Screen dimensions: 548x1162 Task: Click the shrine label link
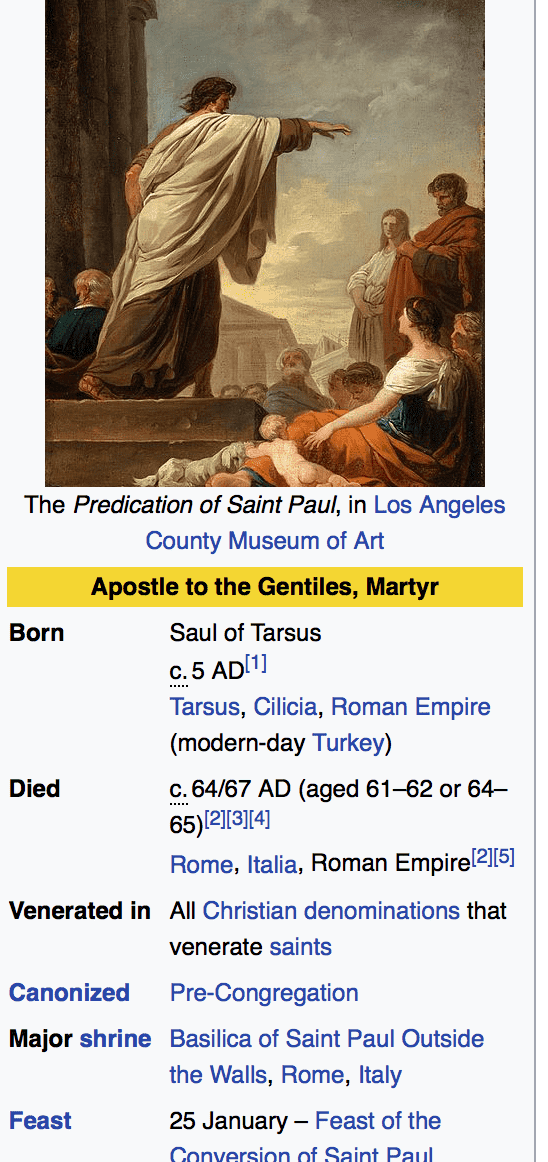[x=115, y=1039]
